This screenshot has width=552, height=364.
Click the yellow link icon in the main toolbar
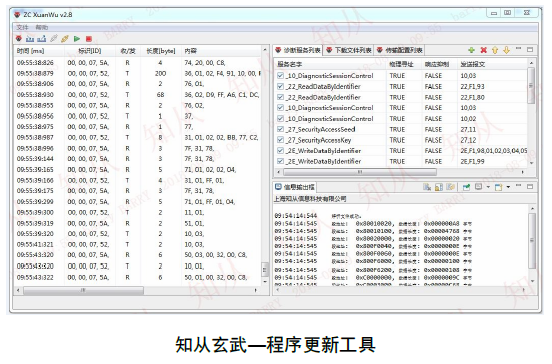[x=65, y=38]
